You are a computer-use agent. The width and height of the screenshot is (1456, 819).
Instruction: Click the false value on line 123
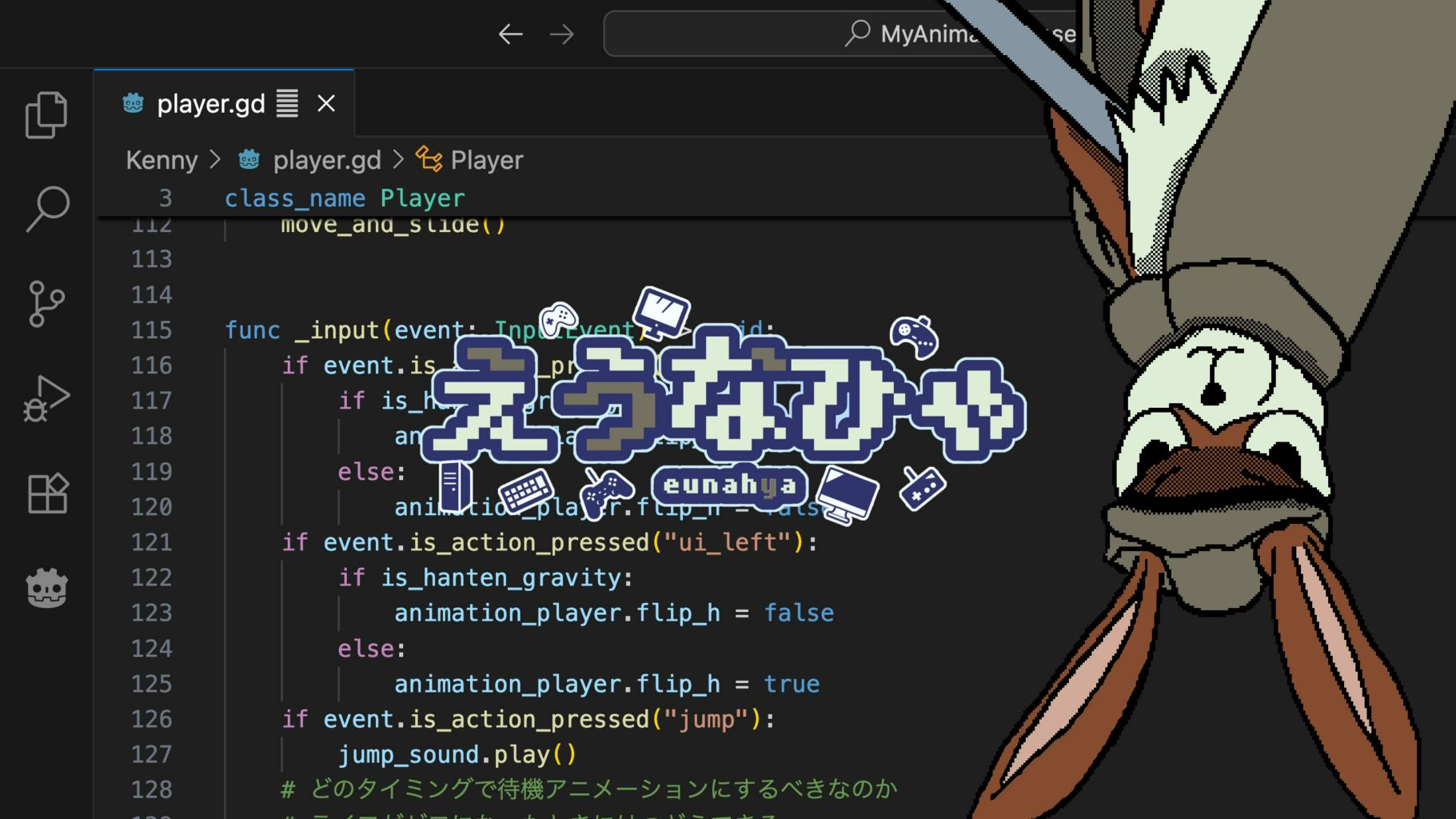(799, 613)
